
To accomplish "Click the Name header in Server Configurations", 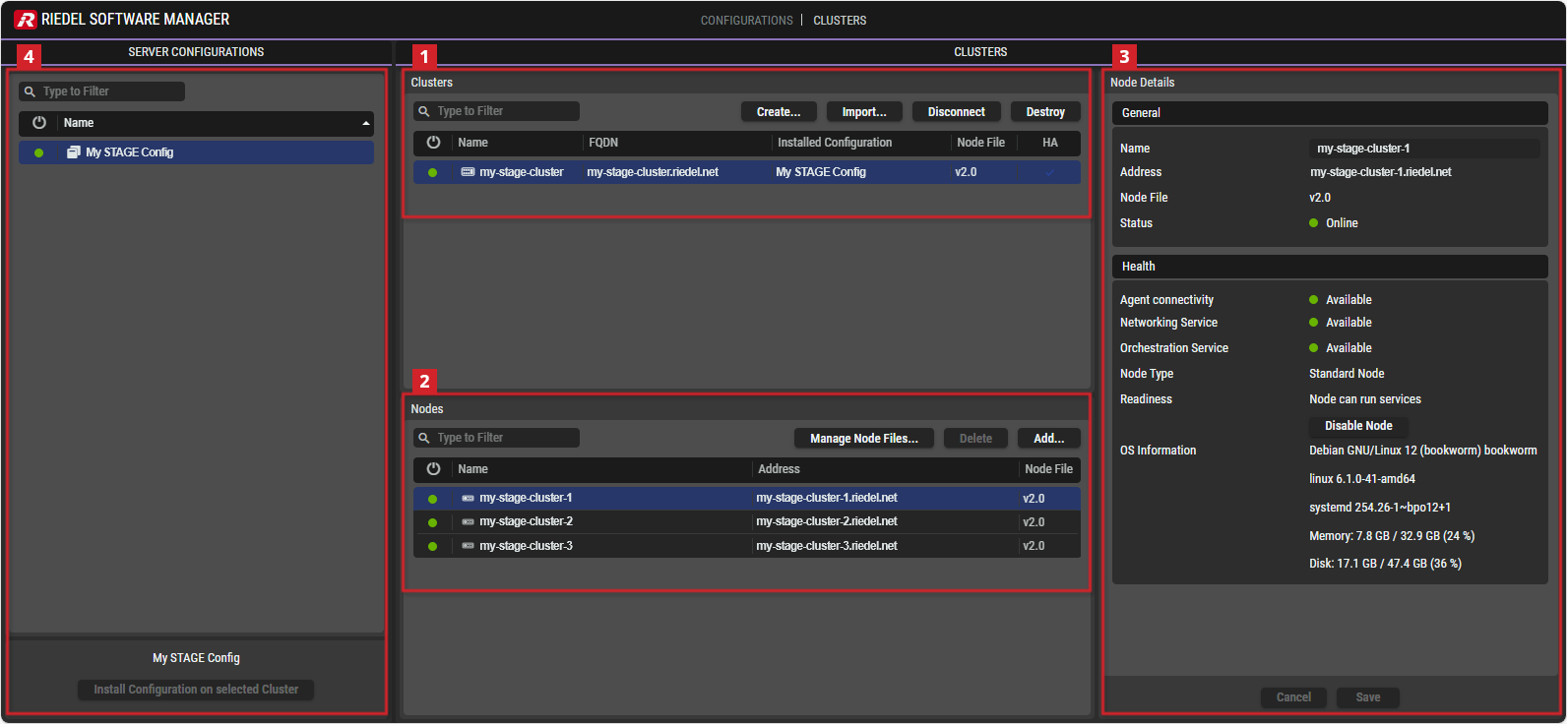I will pos(79,123).
